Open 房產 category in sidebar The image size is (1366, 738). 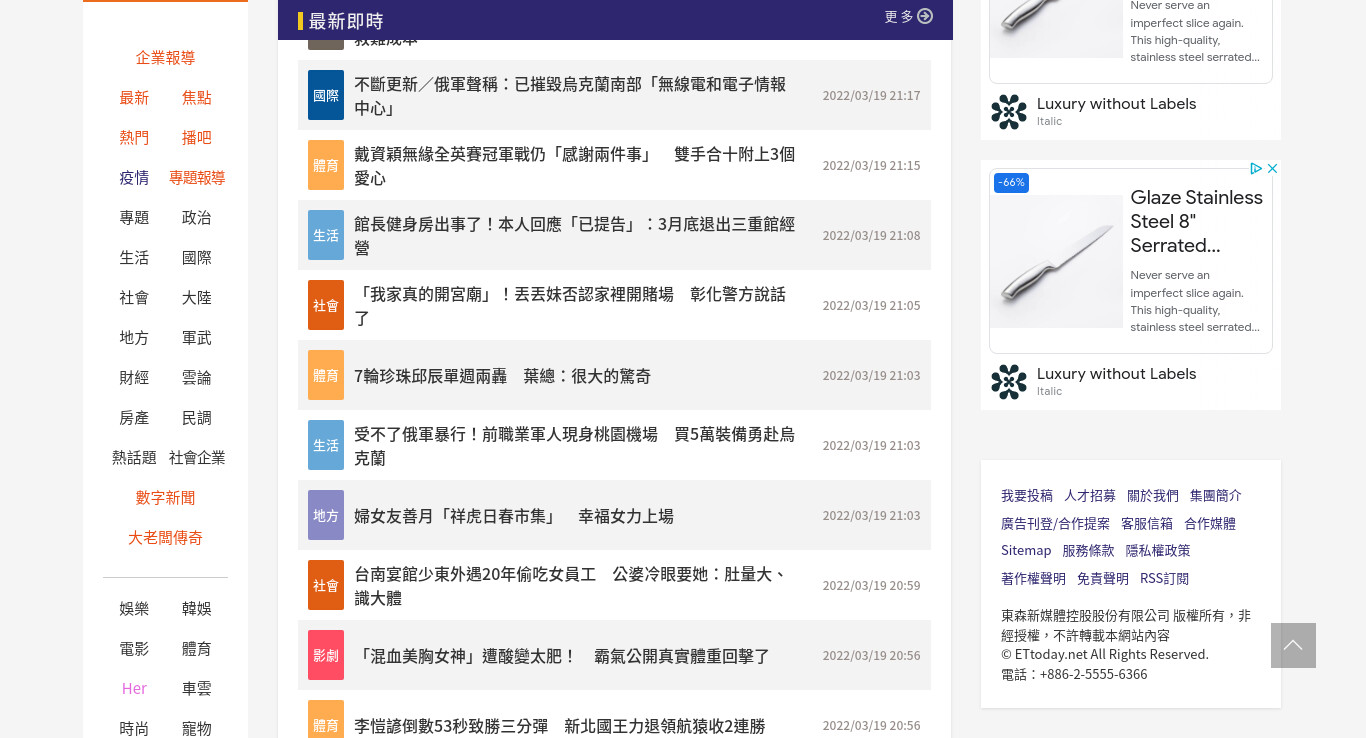(x=134, y=418)
